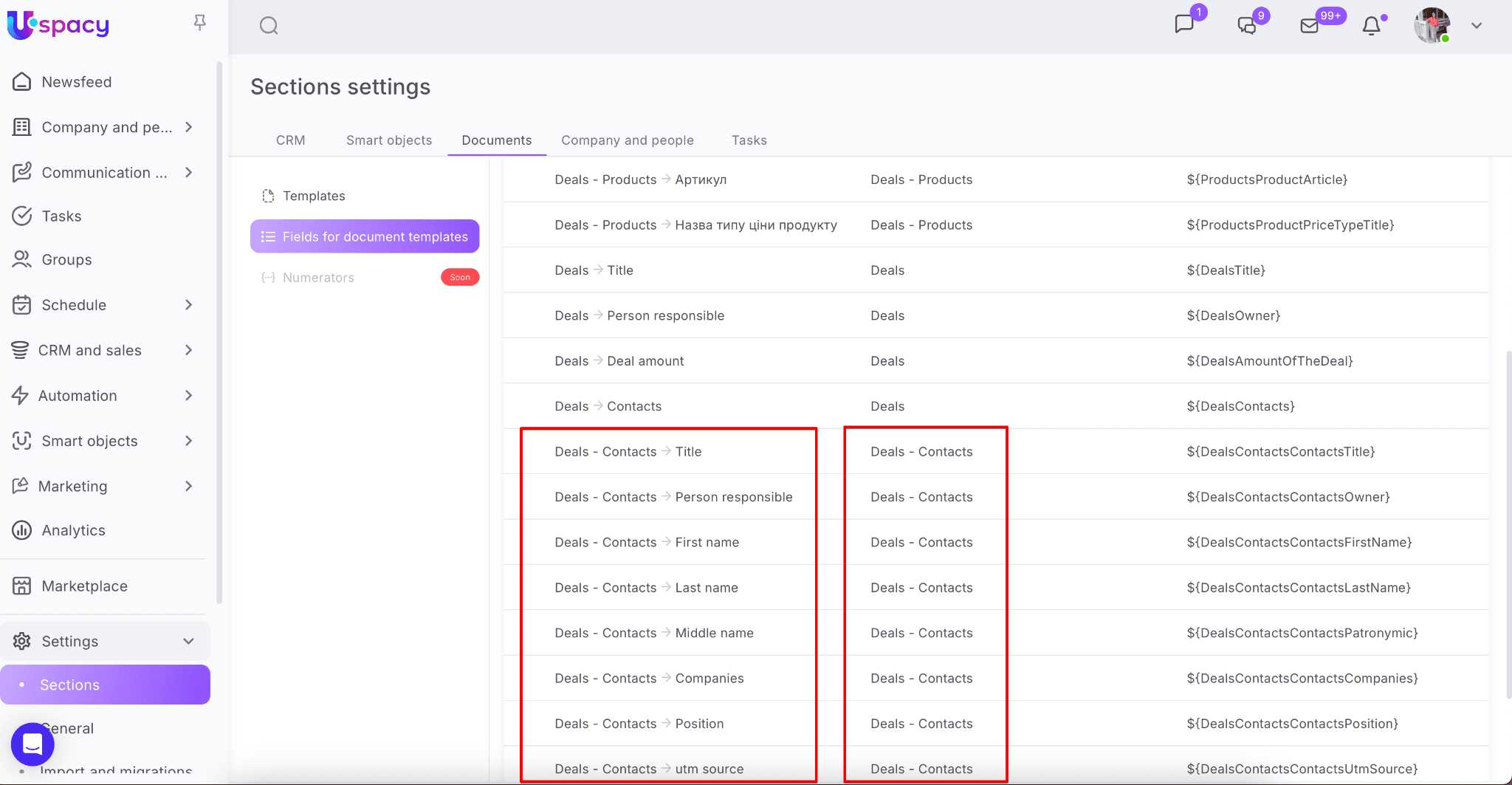Open the mail icon showing 99+
1512x785 pixels.
pos(1309,26)
